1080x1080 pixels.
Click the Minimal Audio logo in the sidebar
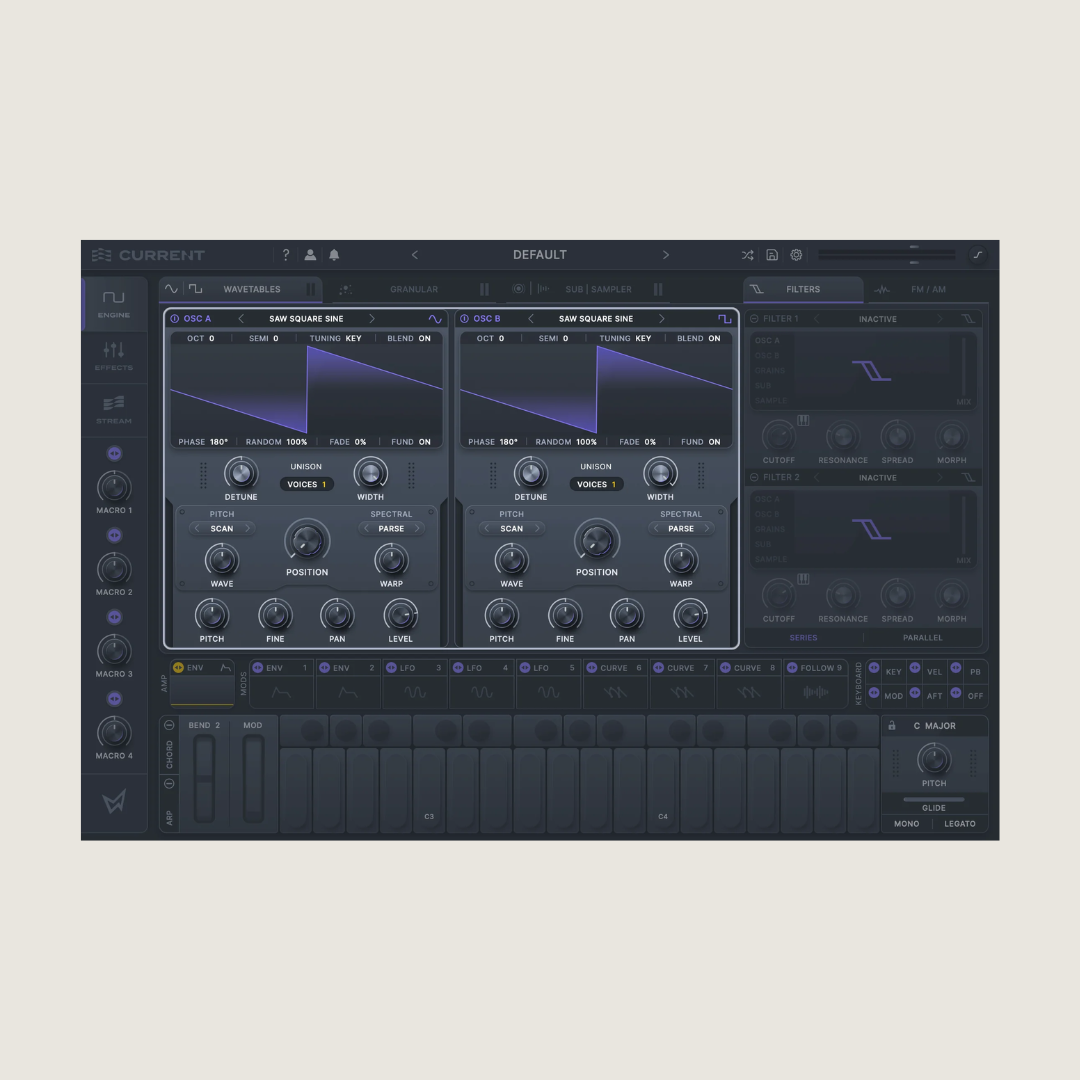(114, 802)
